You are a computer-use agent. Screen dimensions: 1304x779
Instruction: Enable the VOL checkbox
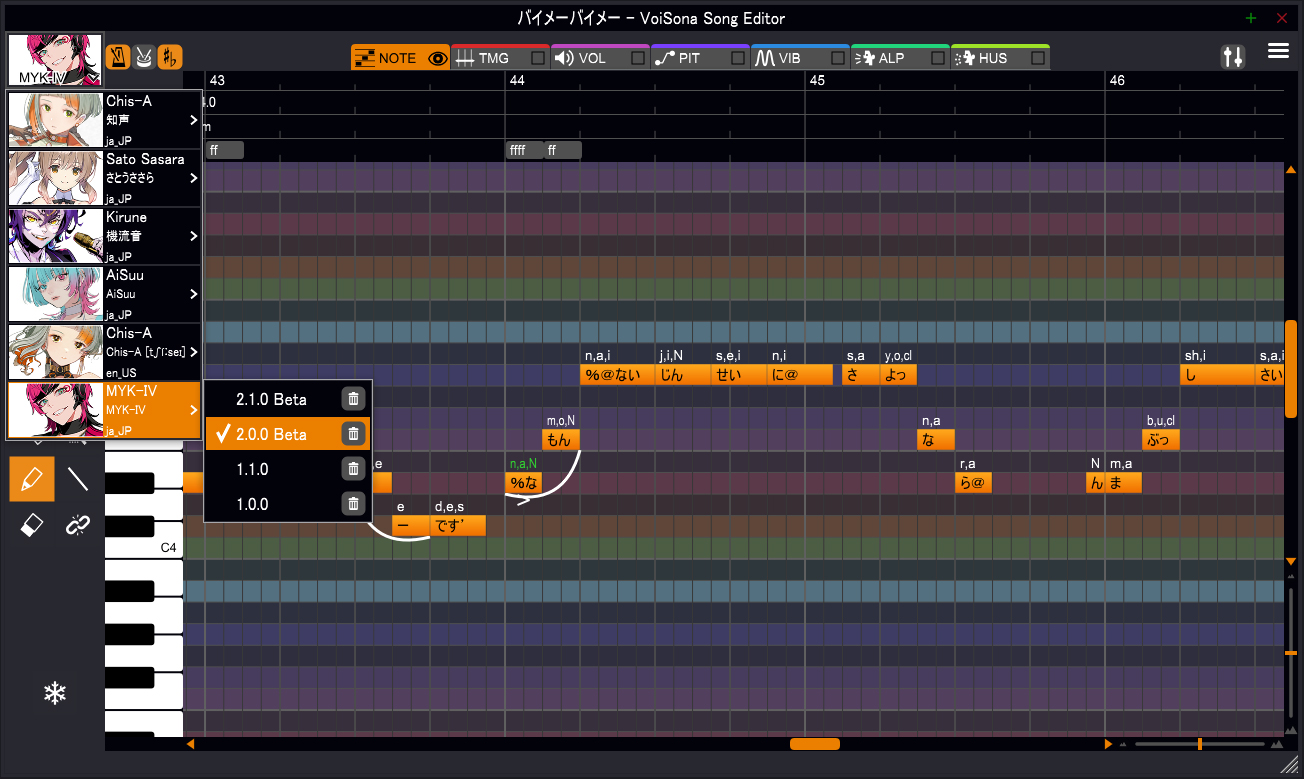click(637, 58)
